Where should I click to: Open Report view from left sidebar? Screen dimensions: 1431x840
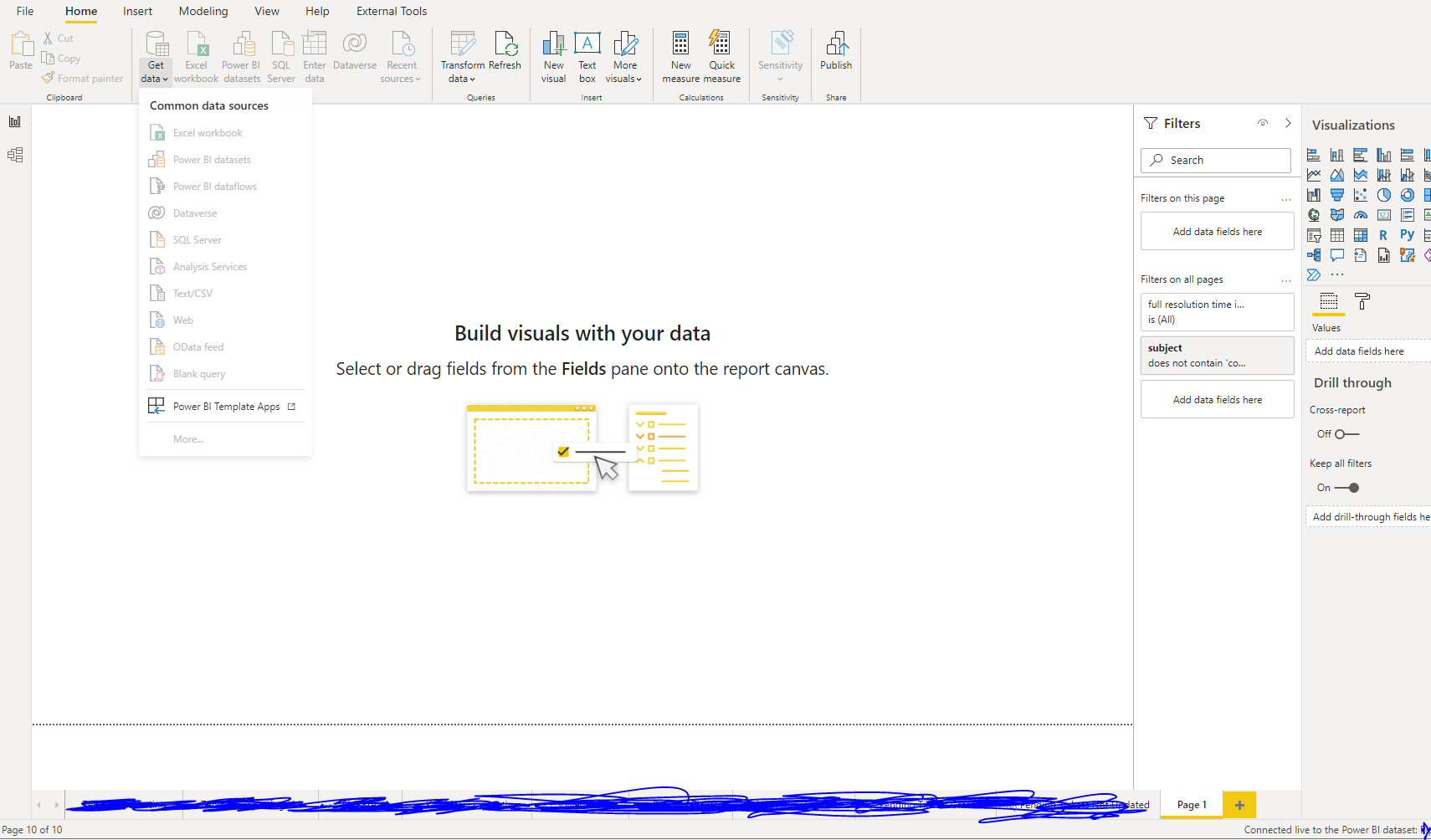(15, 121)
